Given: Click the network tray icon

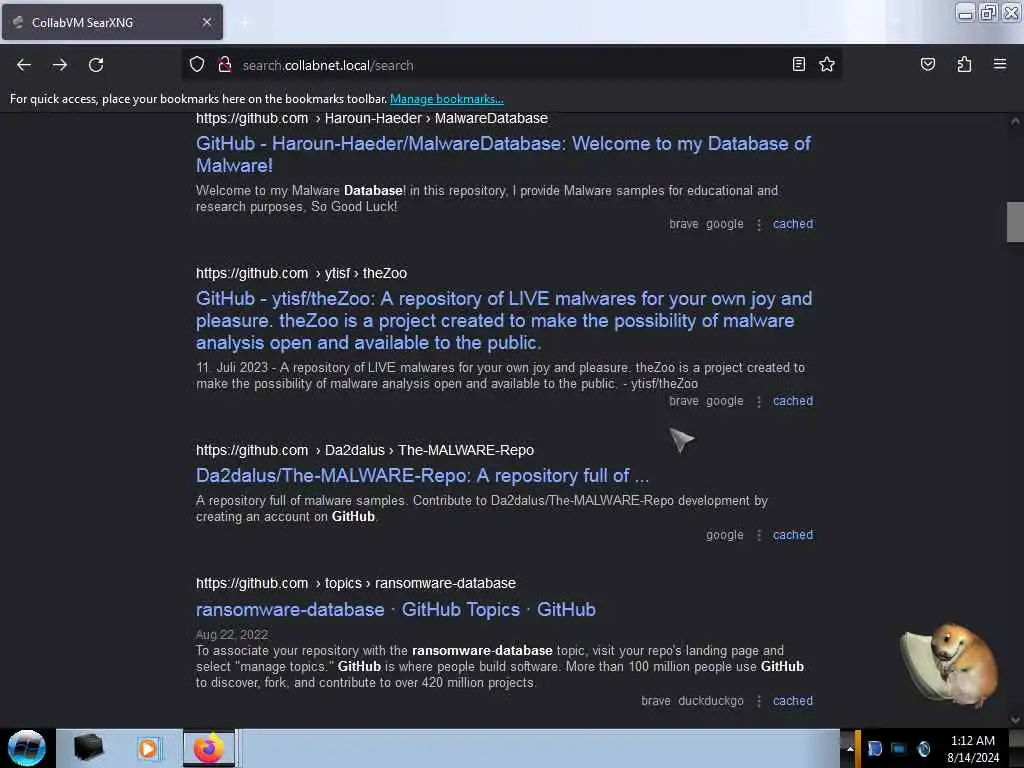Looking at the screenshot, I should tap(899, 749).
